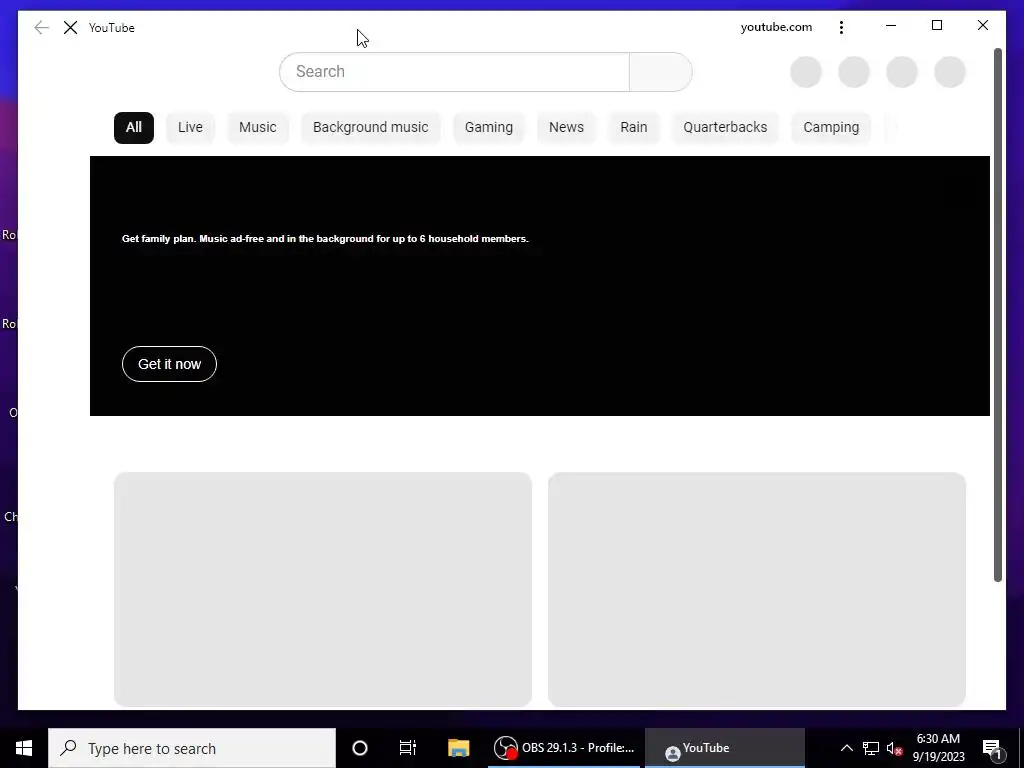Open the notification center icon
The height and width of the screenshot is (768, 1024).
tap(992, 748)
